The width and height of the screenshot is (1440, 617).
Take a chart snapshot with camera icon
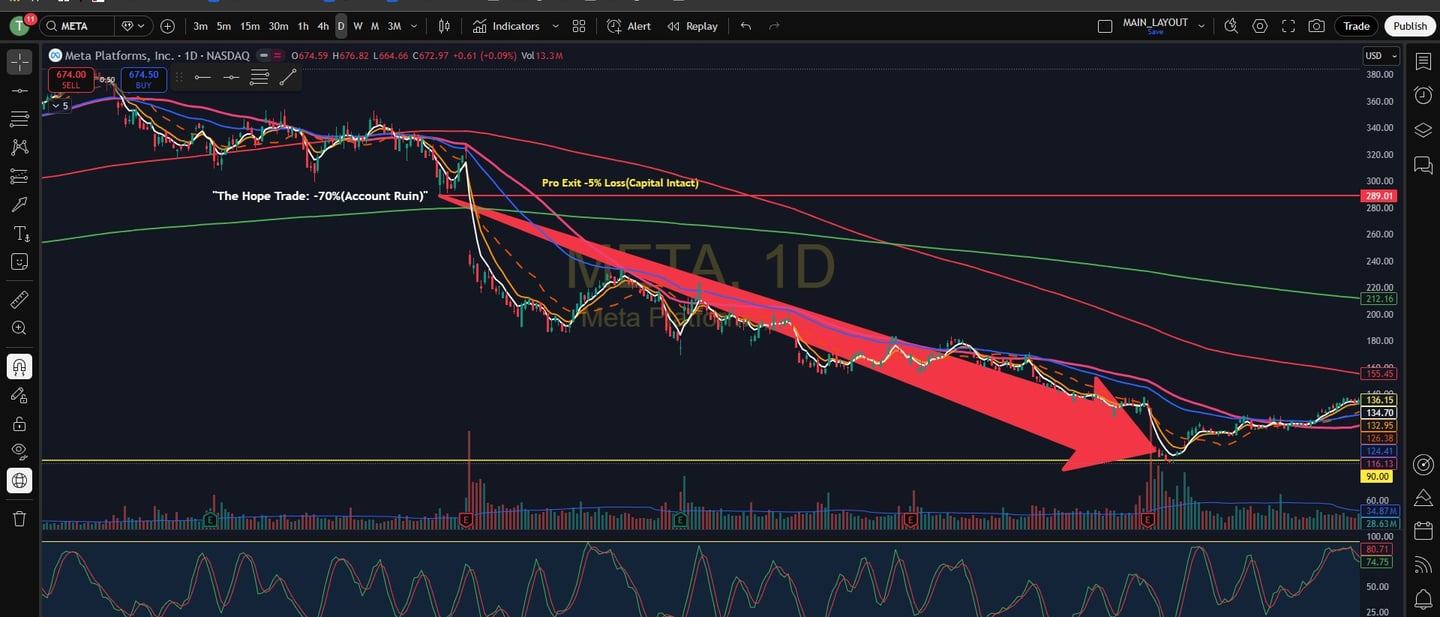1317,26
